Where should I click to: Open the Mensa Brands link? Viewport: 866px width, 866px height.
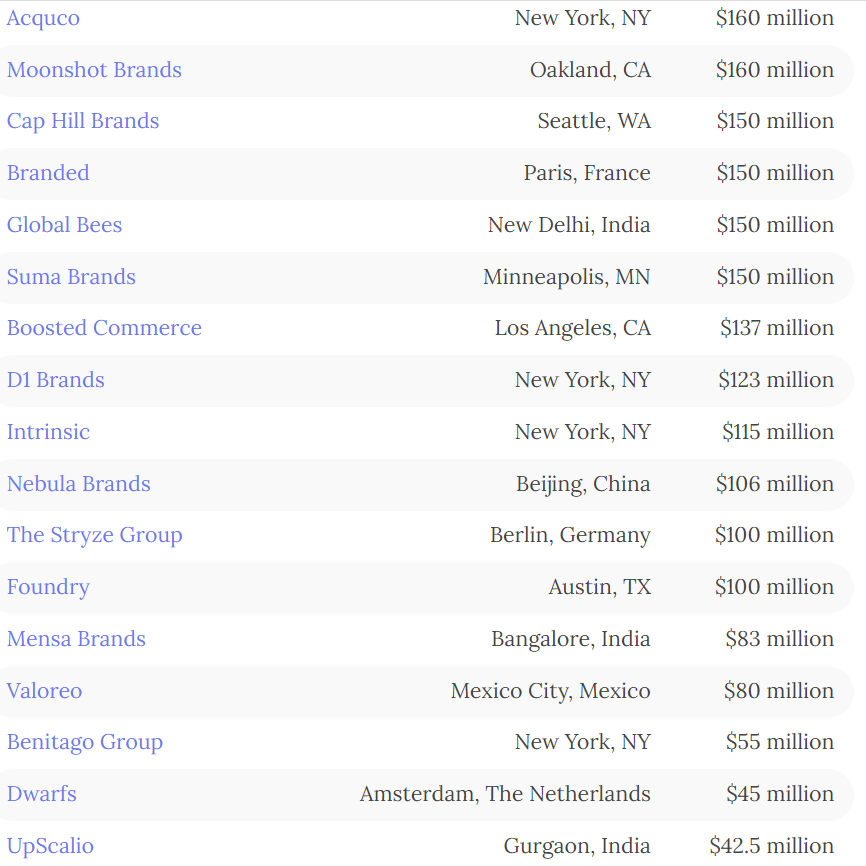pos(76,639)
